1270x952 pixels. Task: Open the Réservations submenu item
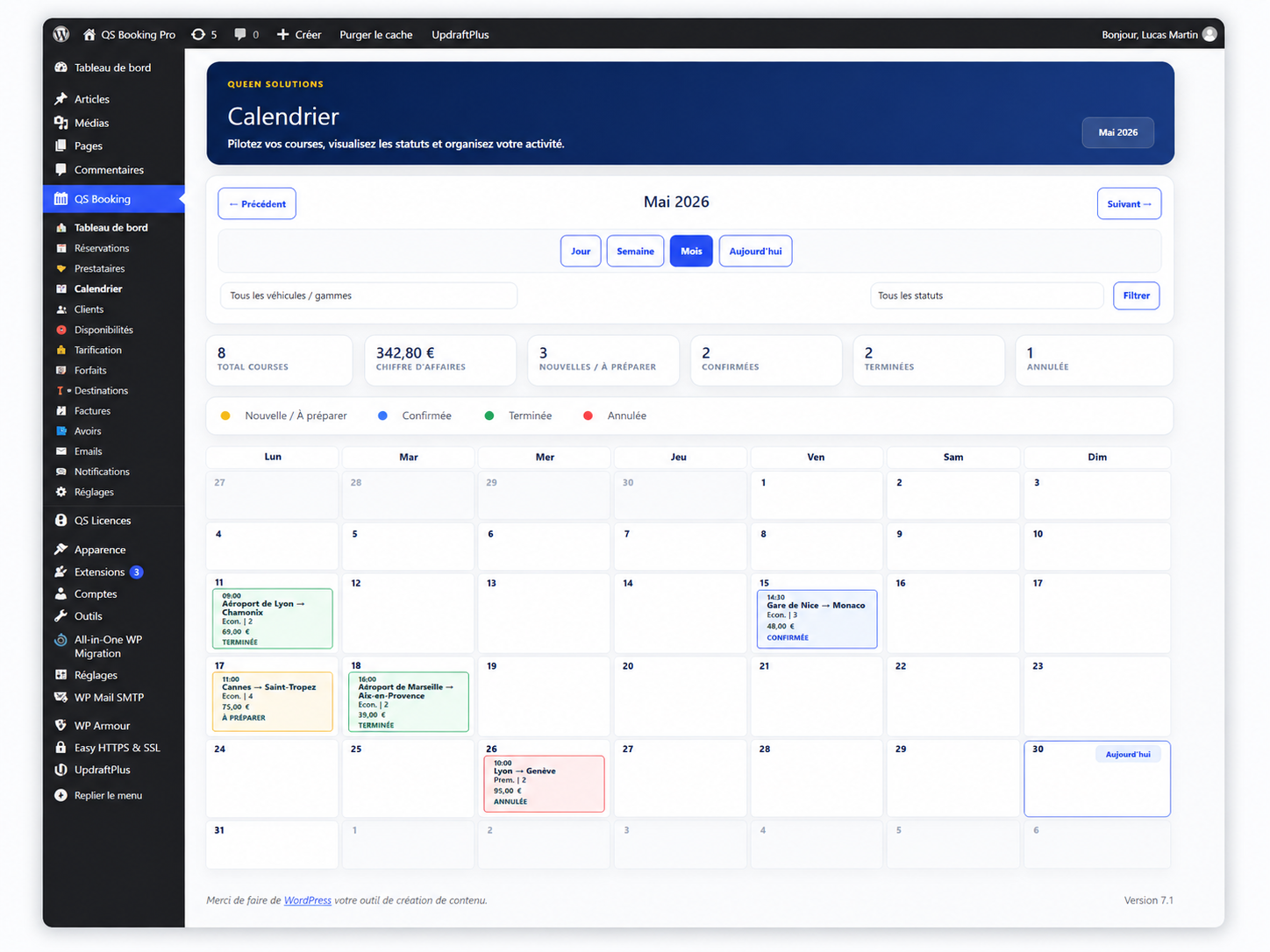click(x=102, y=248)
